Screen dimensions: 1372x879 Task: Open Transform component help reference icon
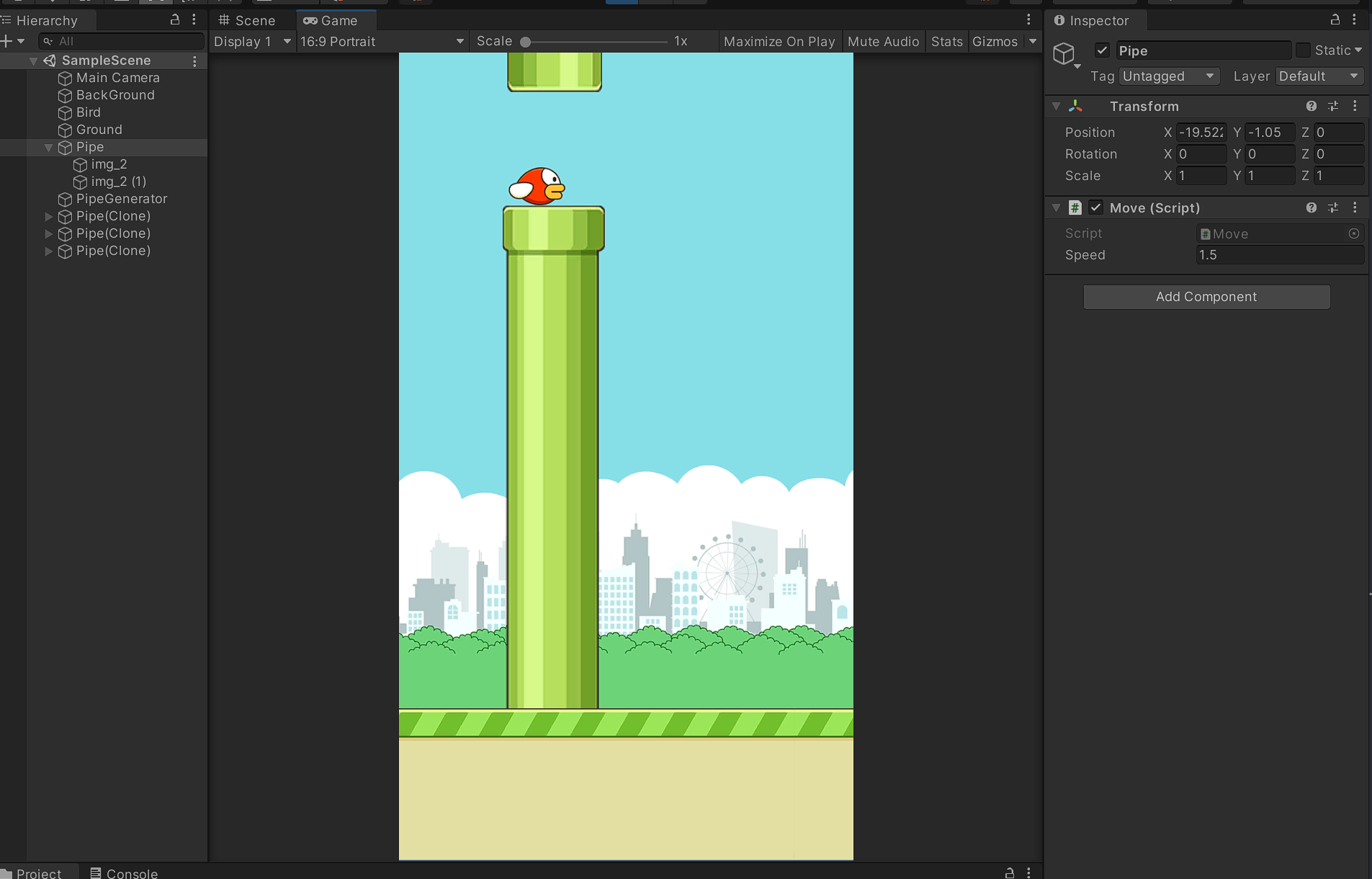1311,107
